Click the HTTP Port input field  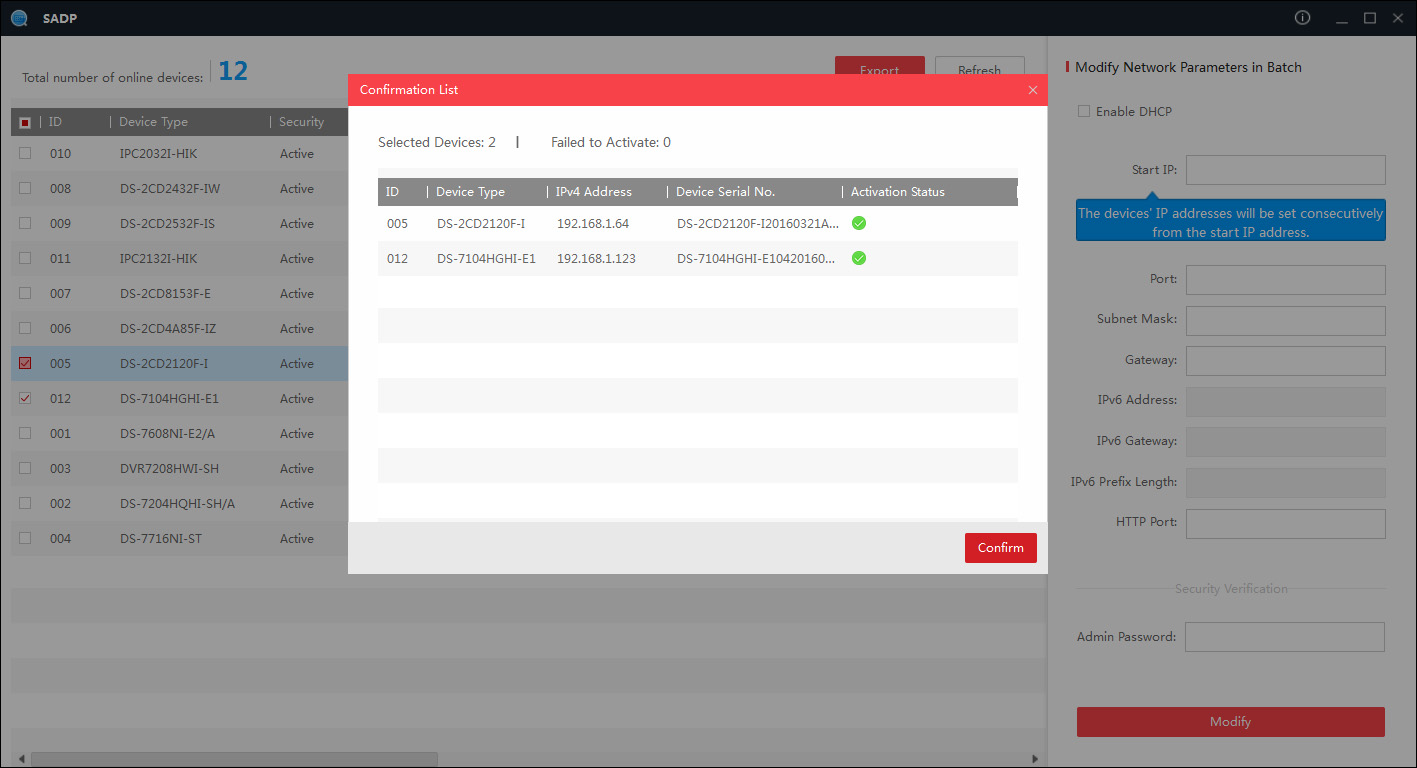1286,523
